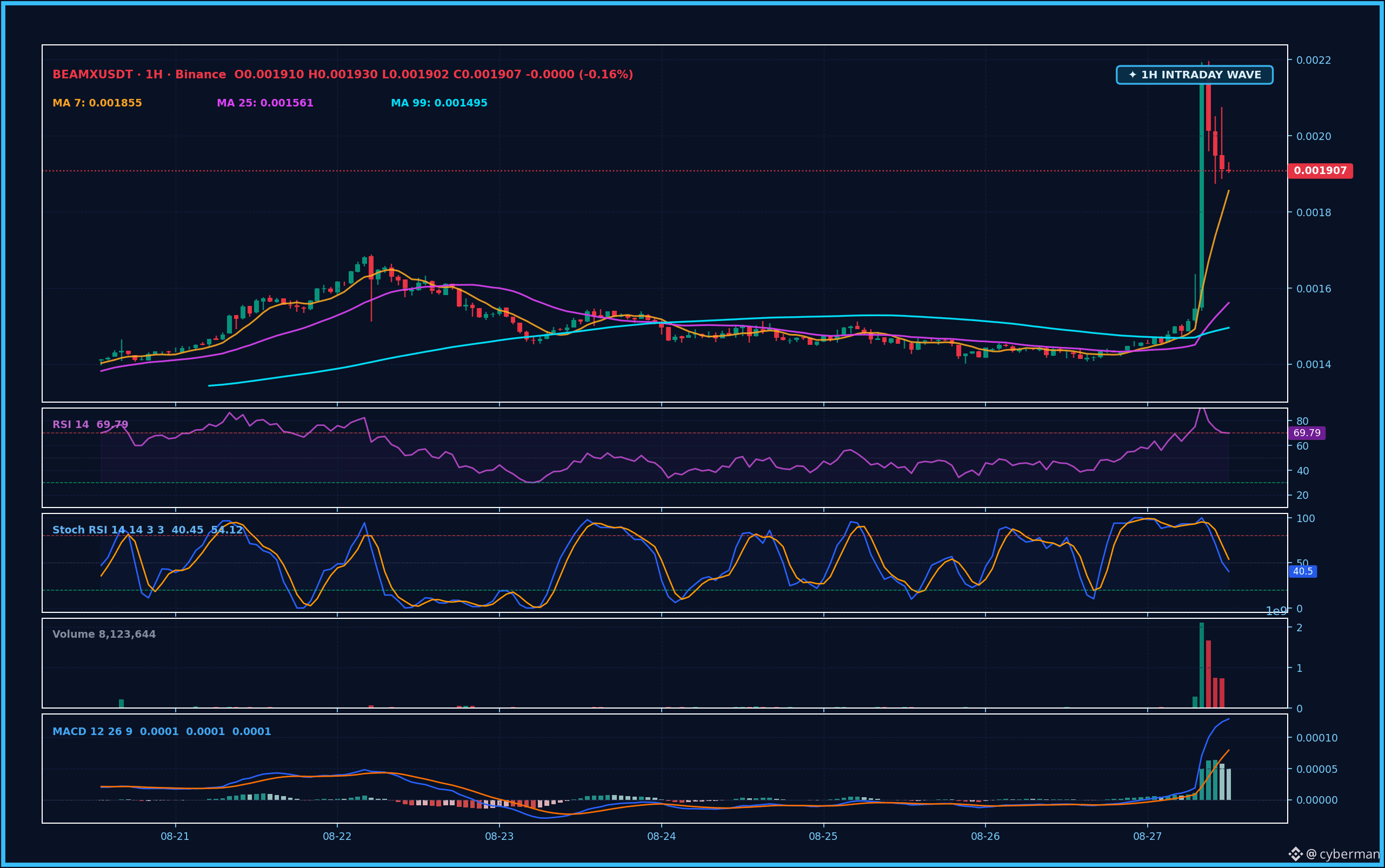This screenshot has width=1385, height=868.
Task: Click the tallest red volume bar
Action: (1208, 674)
